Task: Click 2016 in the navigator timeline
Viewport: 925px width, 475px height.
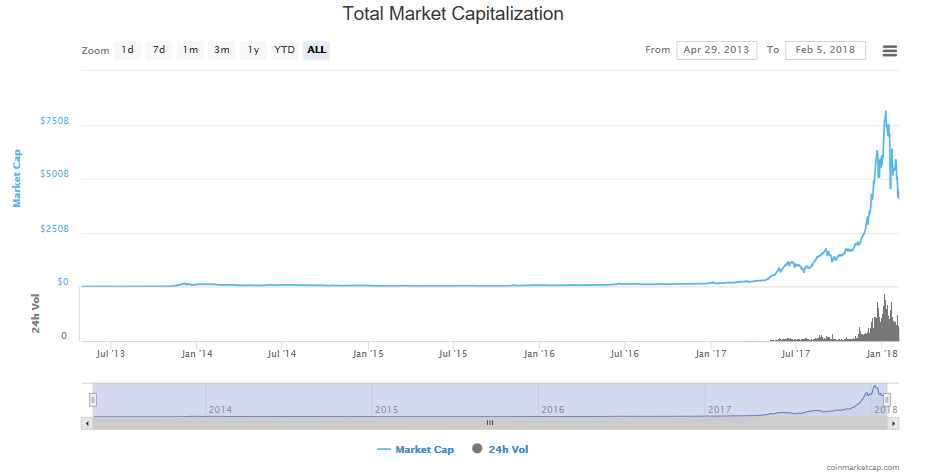Action: click(x=553, y=409)
